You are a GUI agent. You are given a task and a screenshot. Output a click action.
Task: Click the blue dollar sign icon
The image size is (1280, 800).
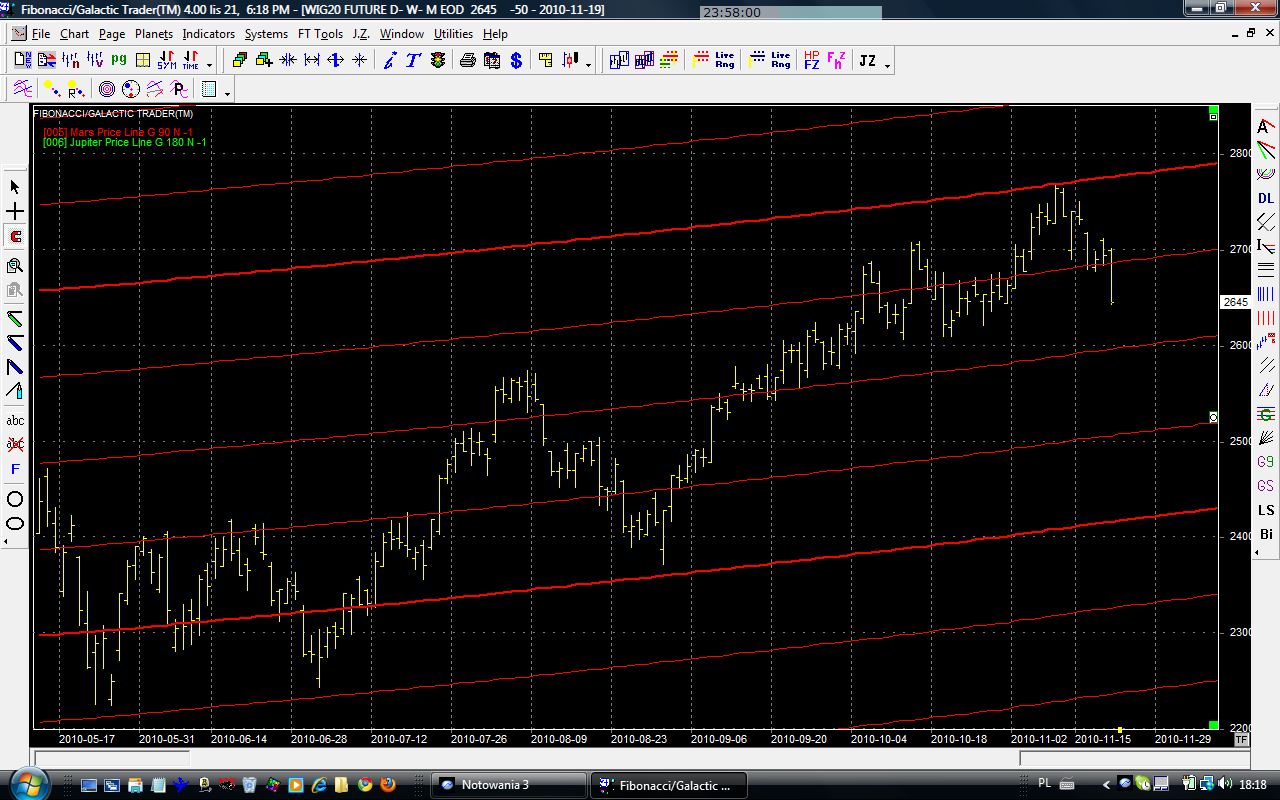pyautogui.click(x=516, y=61)
